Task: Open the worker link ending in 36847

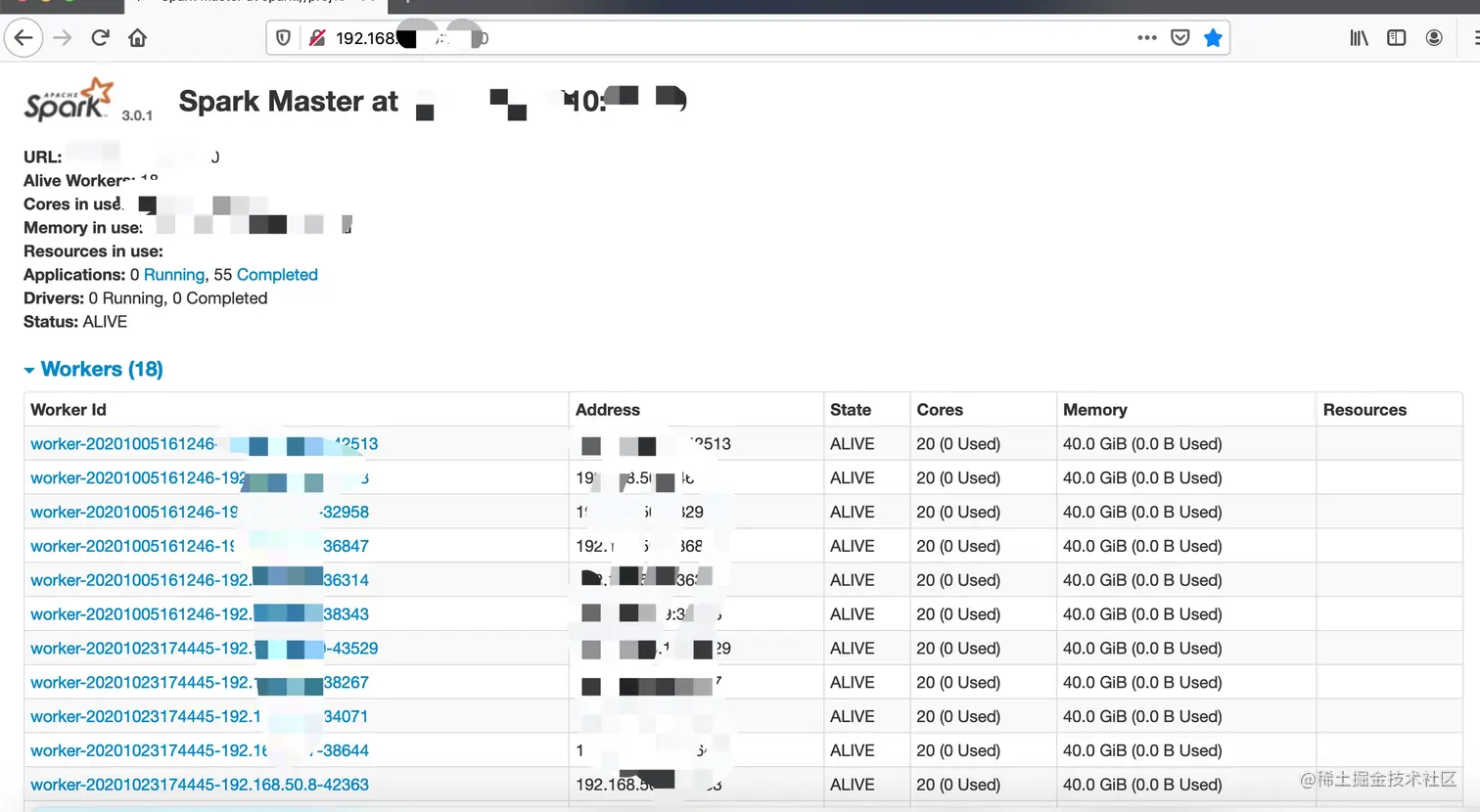Action: (200, 546)
